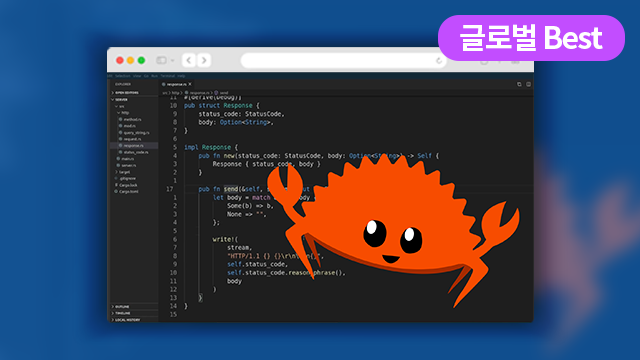Open the Selection menu
The height and width of the screenshot is (360, 640).
(122, 76)
